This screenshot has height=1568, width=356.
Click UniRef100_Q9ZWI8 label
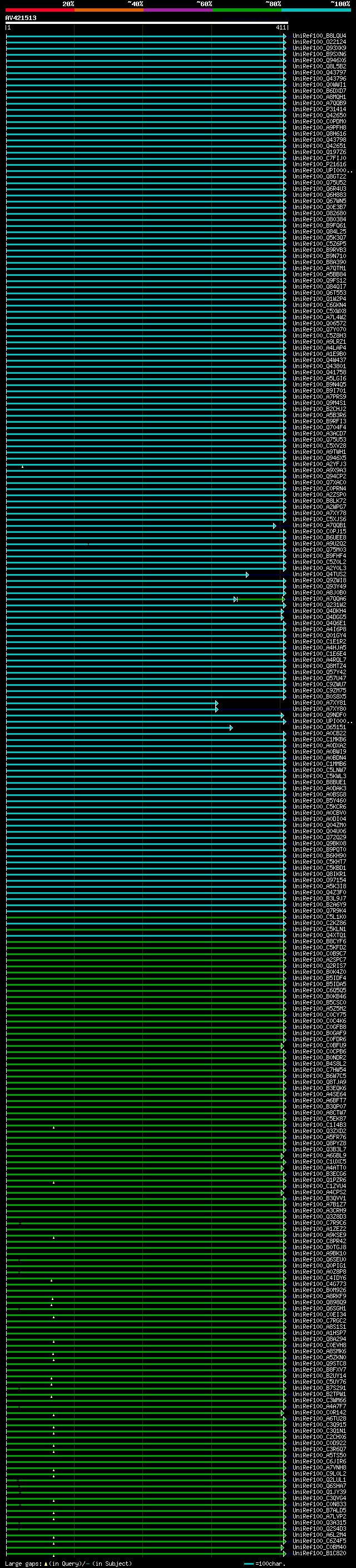(319, 580)
